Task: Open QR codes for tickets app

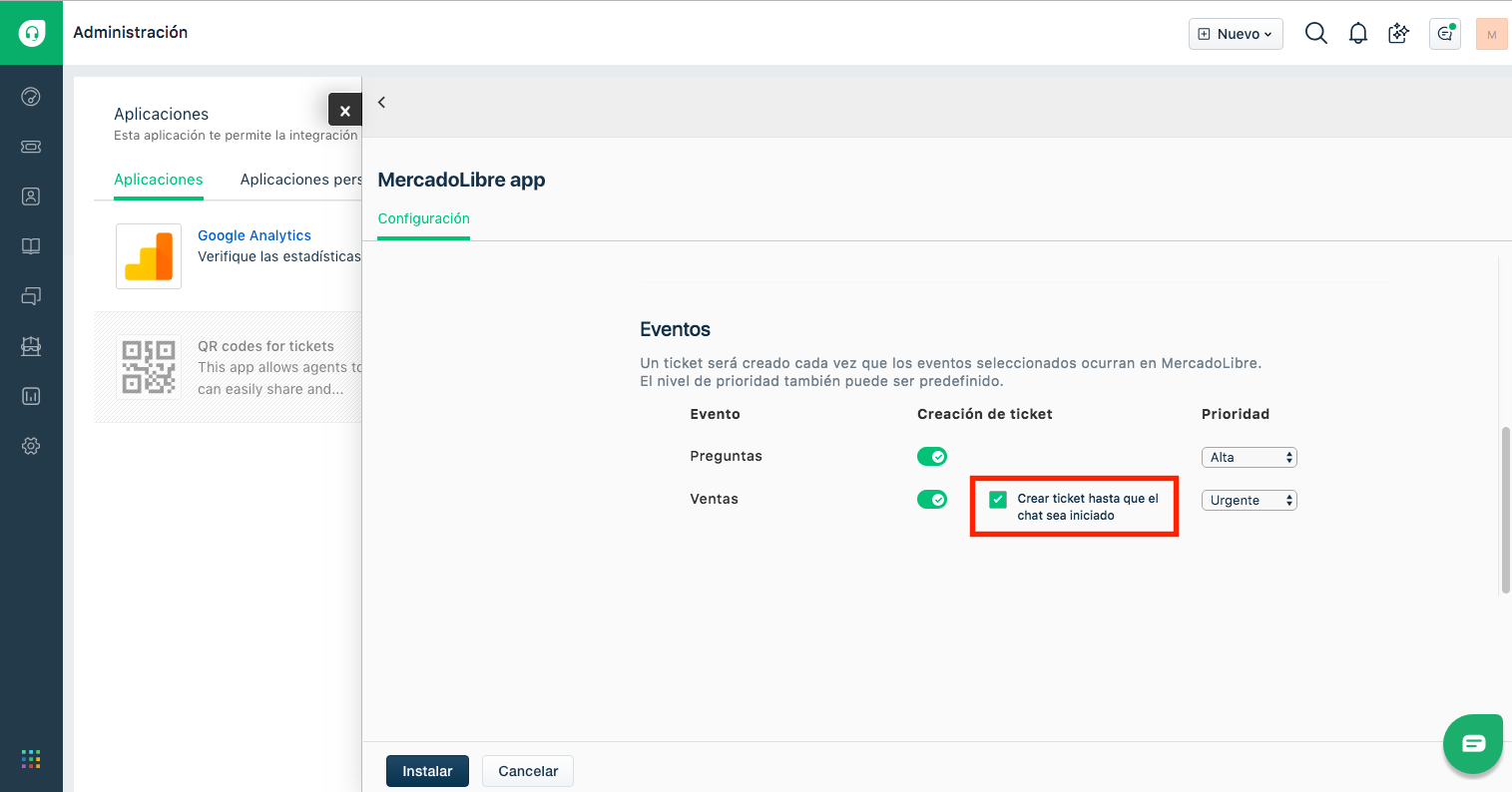Action: pos(265,346)
